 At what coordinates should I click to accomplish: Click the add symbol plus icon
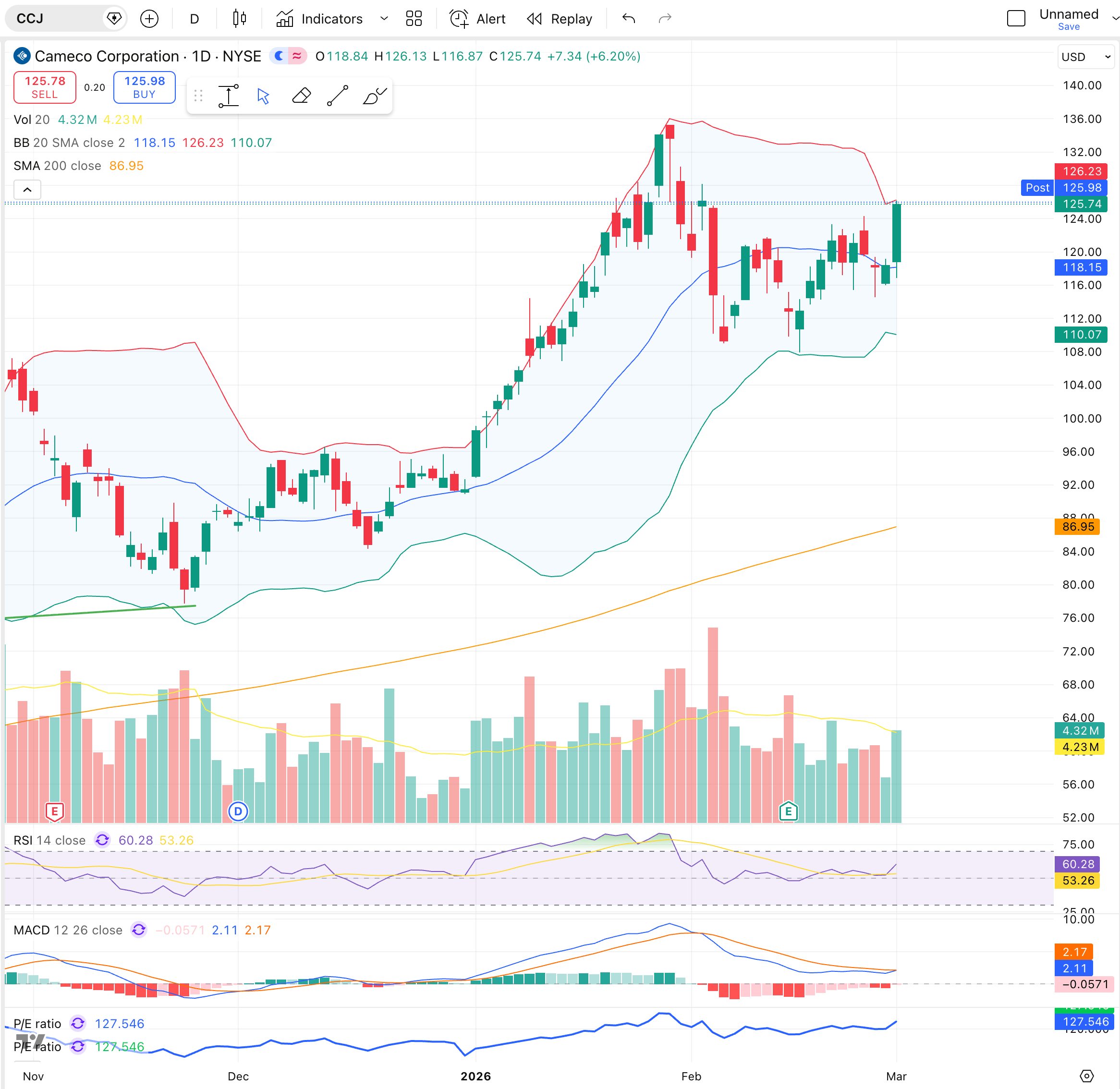click(x=149, y=19)
